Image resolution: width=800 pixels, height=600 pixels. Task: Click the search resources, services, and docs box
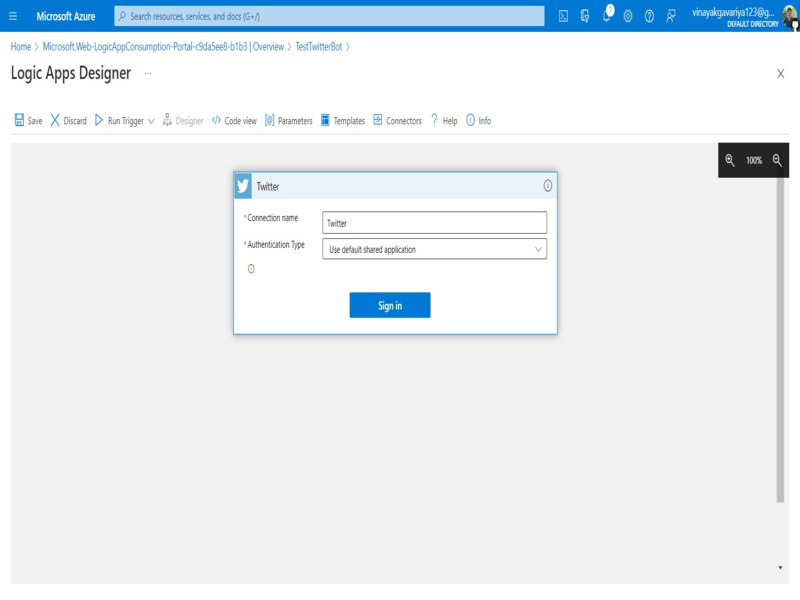pos(330,16)
